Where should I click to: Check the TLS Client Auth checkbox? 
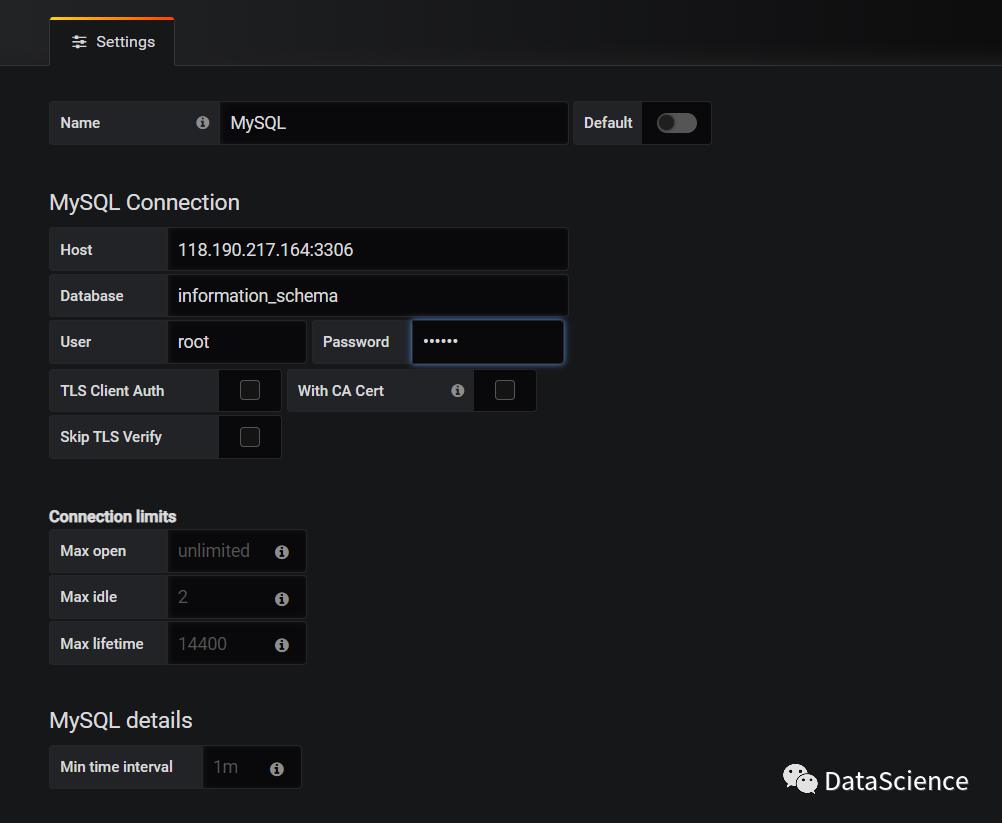click(x=250, y=390)
